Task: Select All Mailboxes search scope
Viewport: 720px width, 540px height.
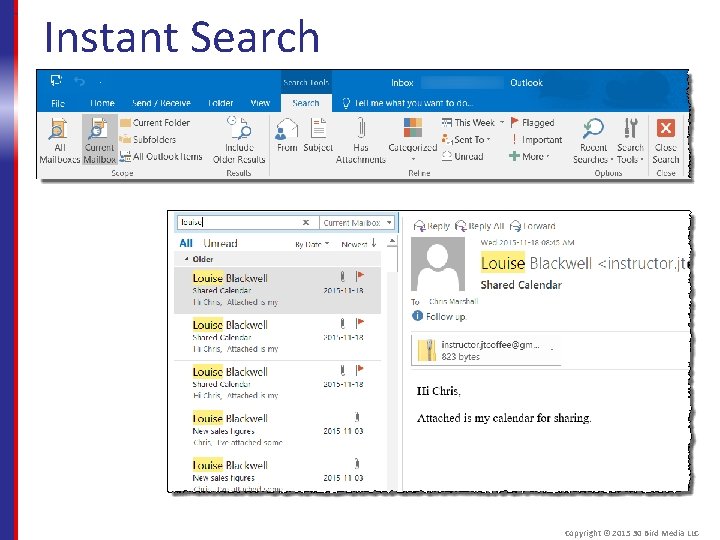Action: click(x=60, y=141)
